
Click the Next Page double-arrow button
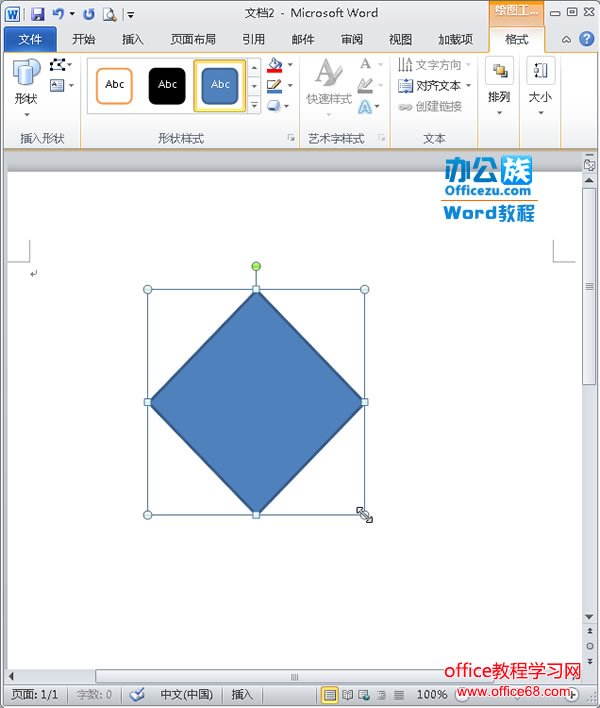(x=590, y=661)
